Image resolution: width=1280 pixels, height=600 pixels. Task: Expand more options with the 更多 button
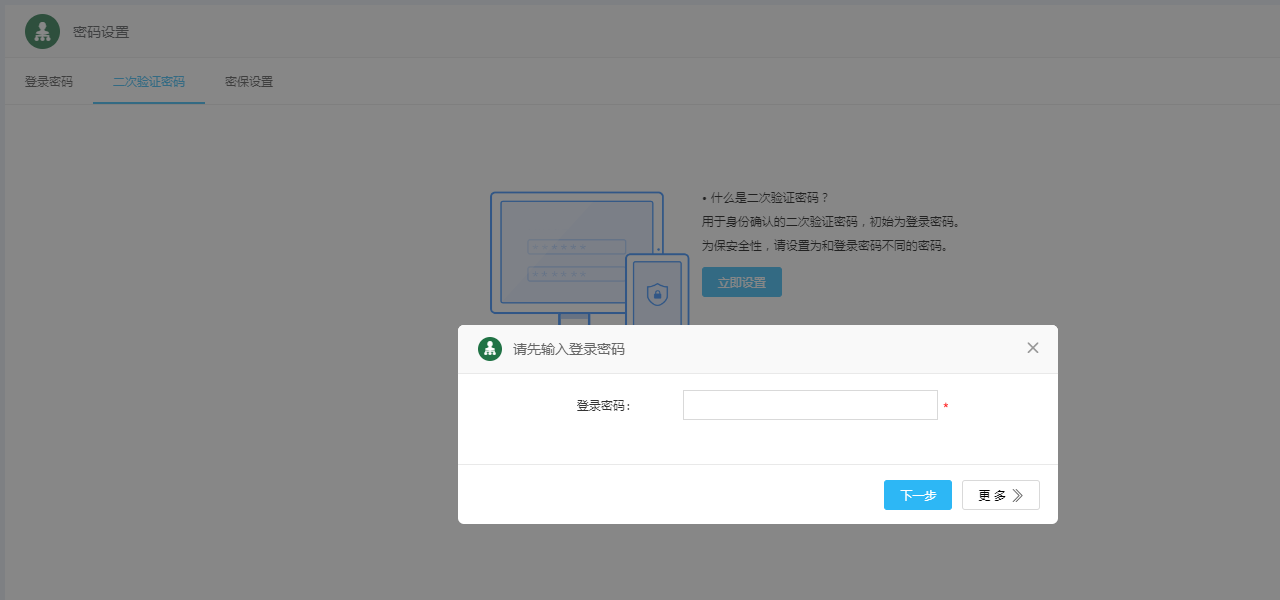tap(1000, 495)
